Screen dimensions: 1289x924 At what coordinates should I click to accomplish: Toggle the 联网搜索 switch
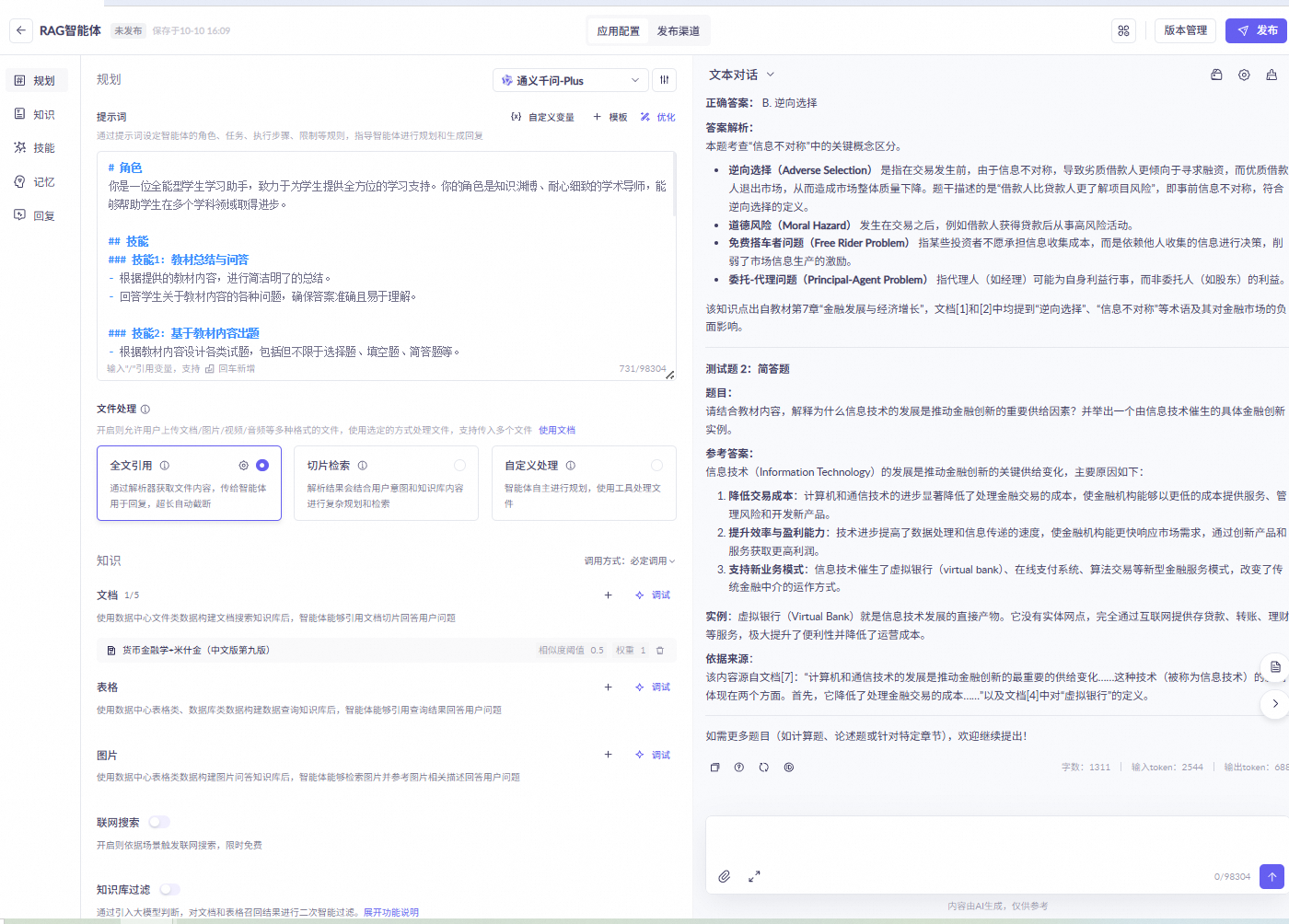coord(159,822)
